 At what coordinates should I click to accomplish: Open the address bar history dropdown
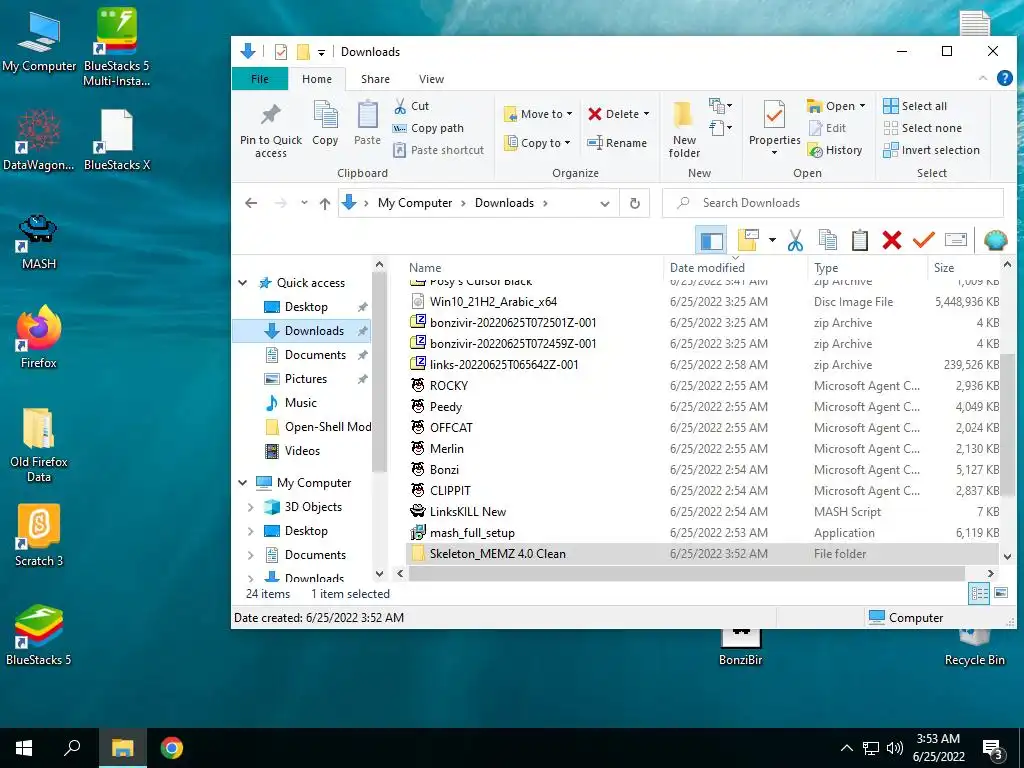[605, 203]
